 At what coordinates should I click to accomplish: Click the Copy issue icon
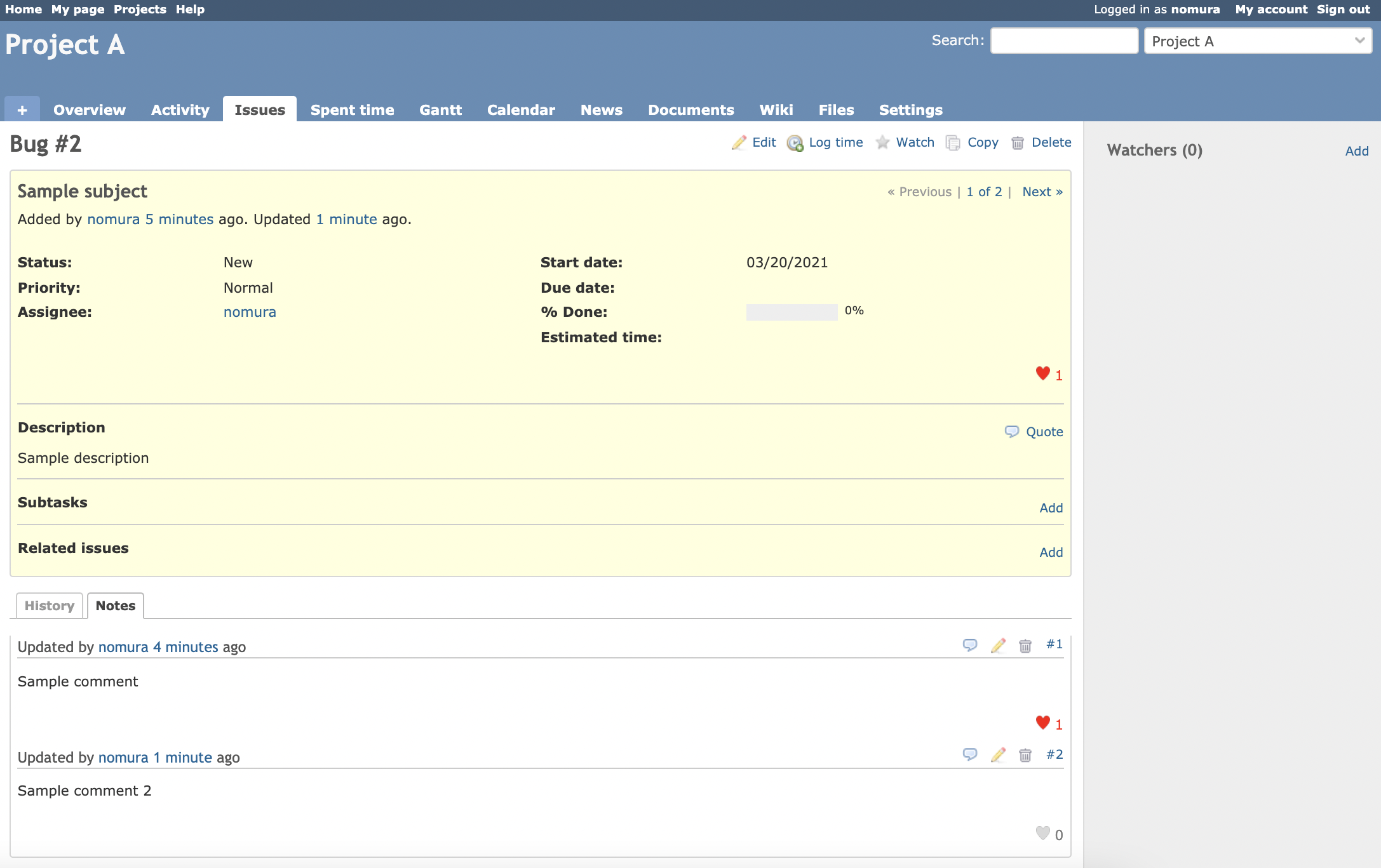(x=953, y=143)
